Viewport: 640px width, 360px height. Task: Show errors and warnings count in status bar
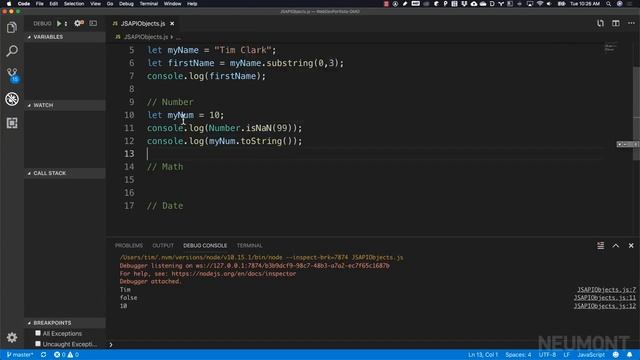point(66,355)
